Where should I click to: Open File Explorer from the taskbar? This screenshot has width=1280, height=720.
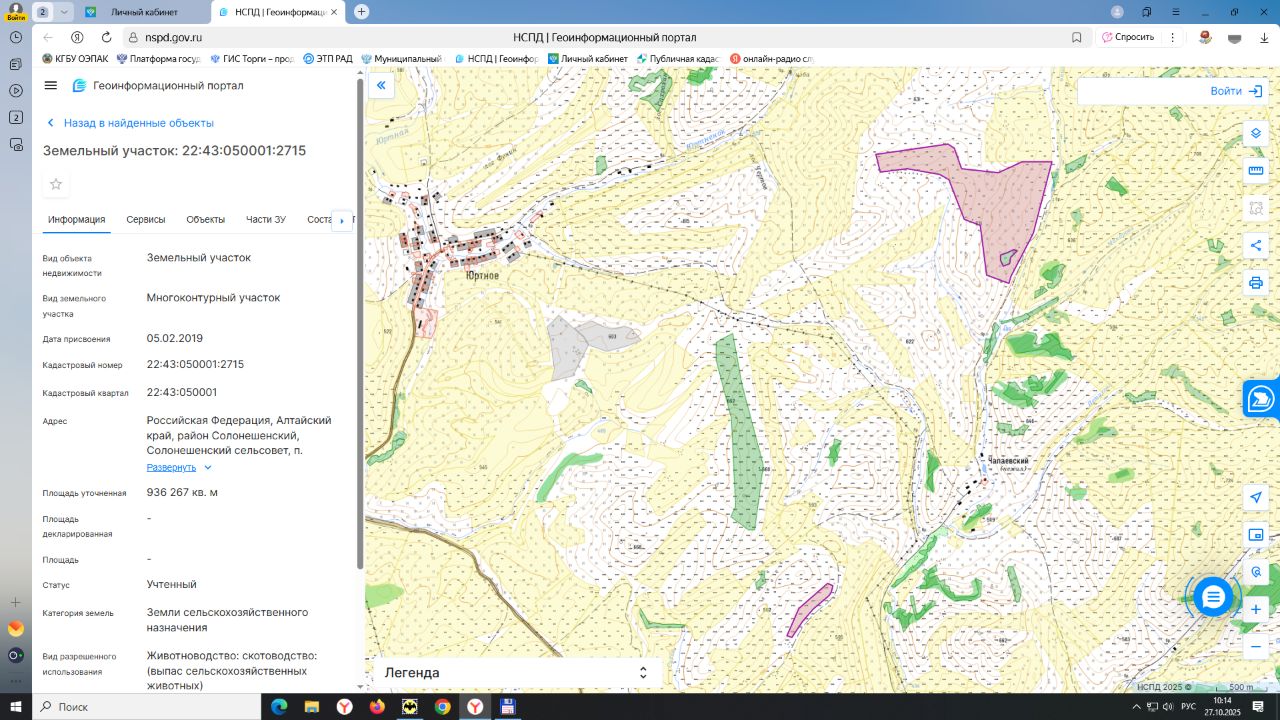312,707
